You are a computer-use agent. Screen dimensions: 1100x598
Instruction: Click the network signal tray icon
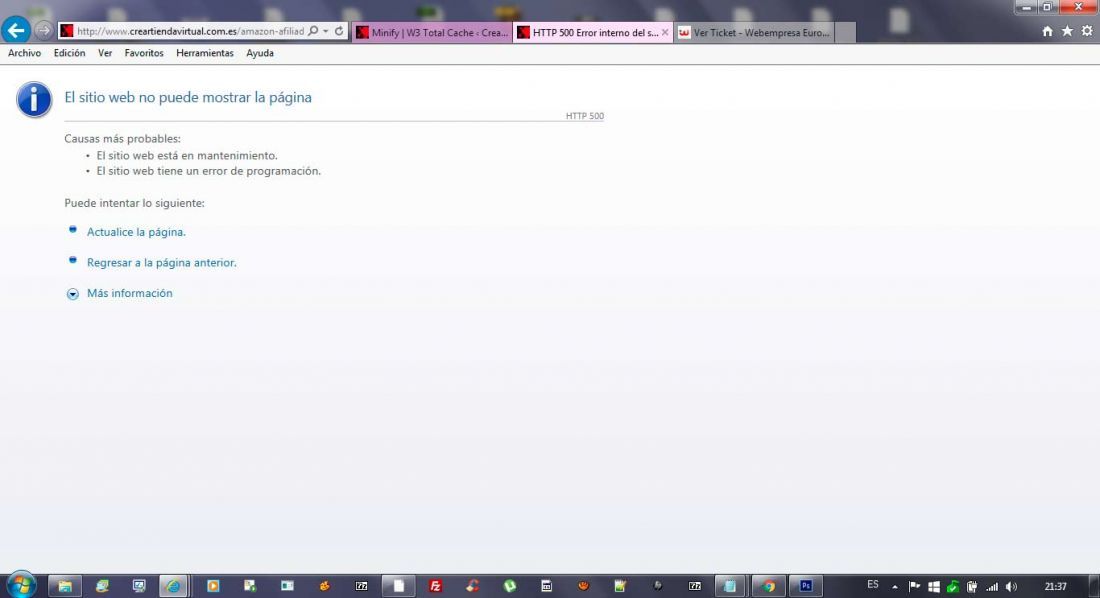pyautogui.click(x=992, y=587)
